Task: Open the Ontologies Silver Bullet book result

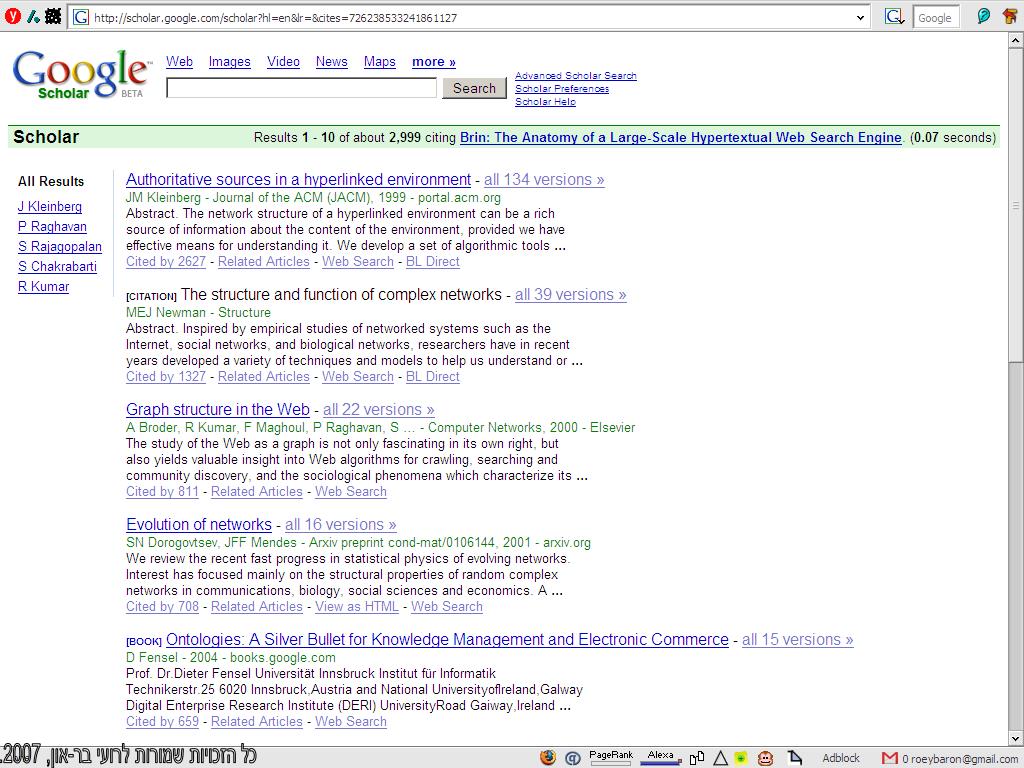Action: [447, 639]
